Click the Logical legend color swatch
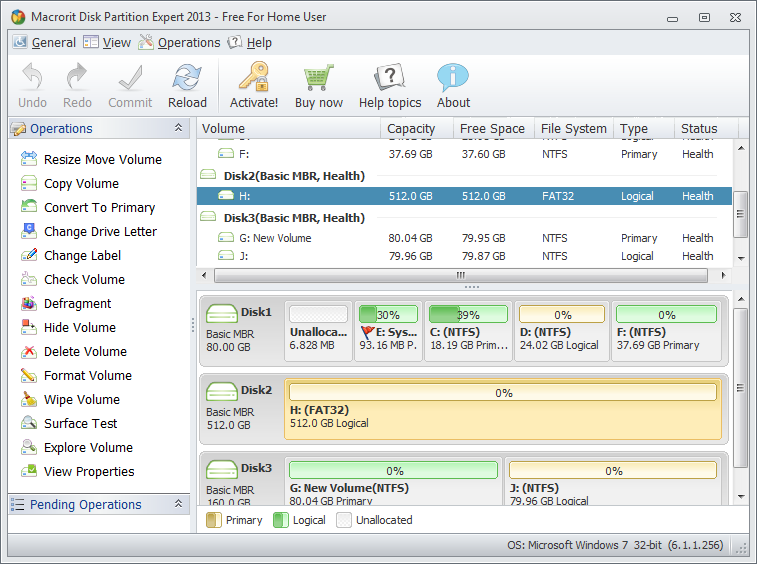 tap(280, 520)
